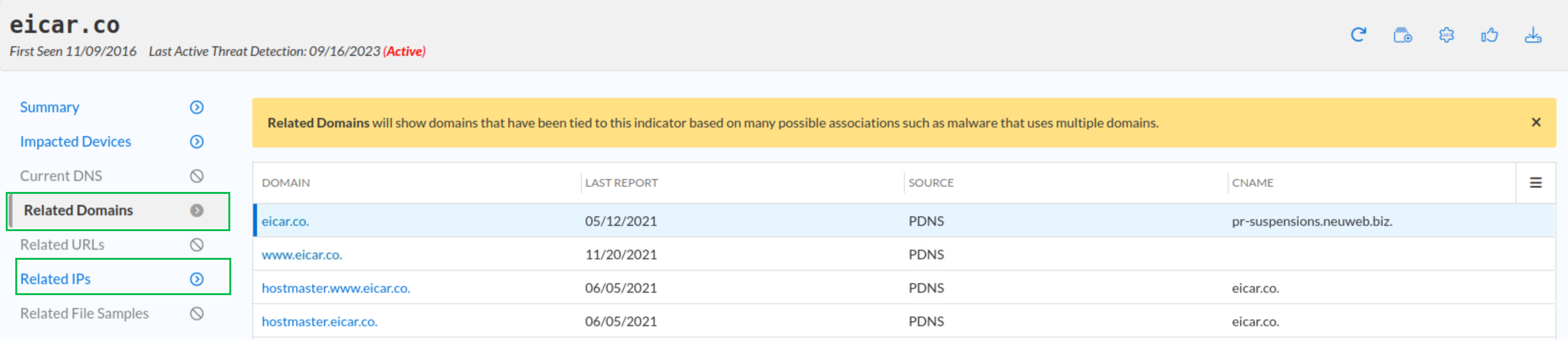Image resolution: width=1568 pixels, height=340 pixels.
Task: Click the download icon in the header
Action: pos(1533,35)
